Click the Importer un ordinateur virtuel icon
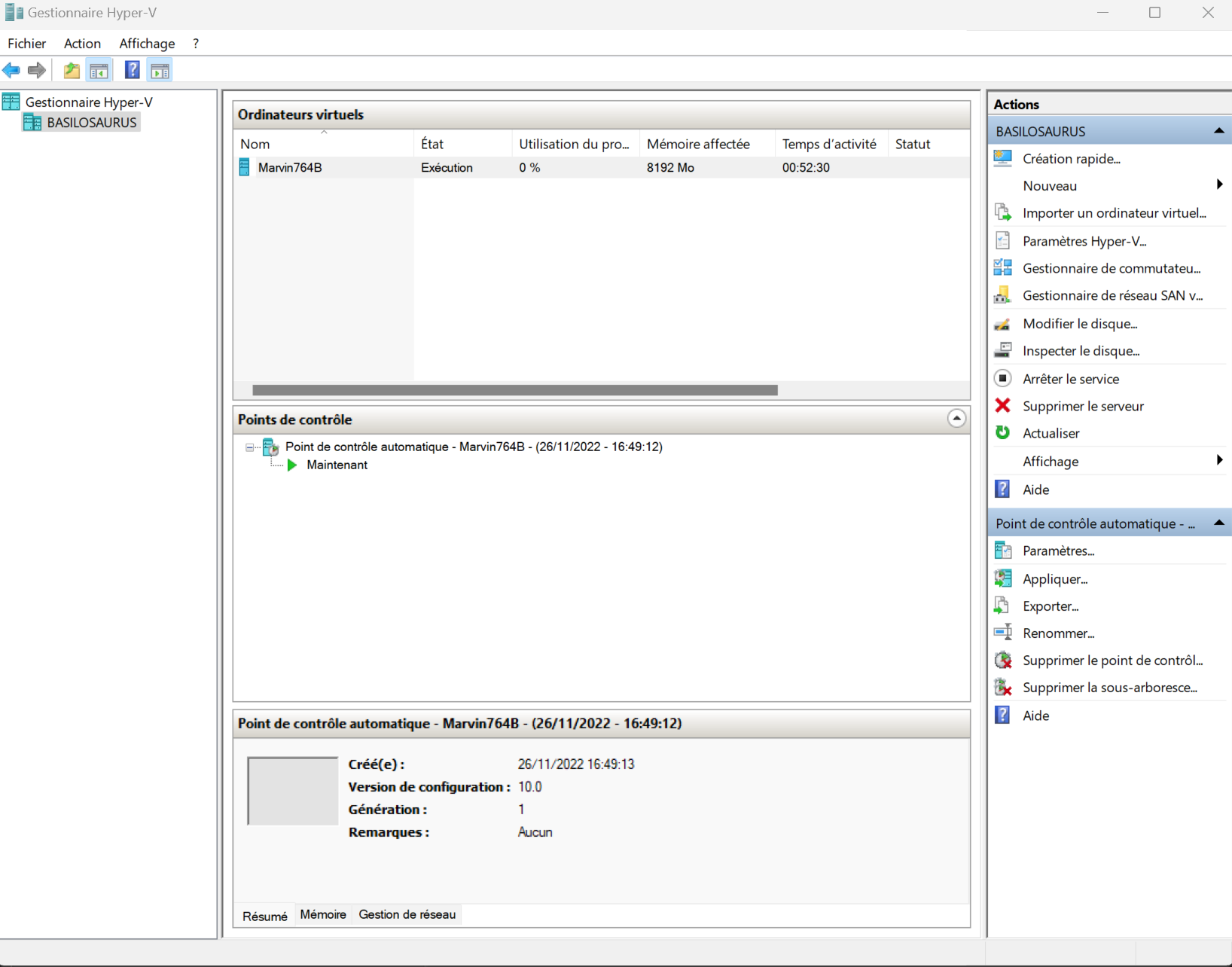The image size is (1232, 967). (1002, 213)
